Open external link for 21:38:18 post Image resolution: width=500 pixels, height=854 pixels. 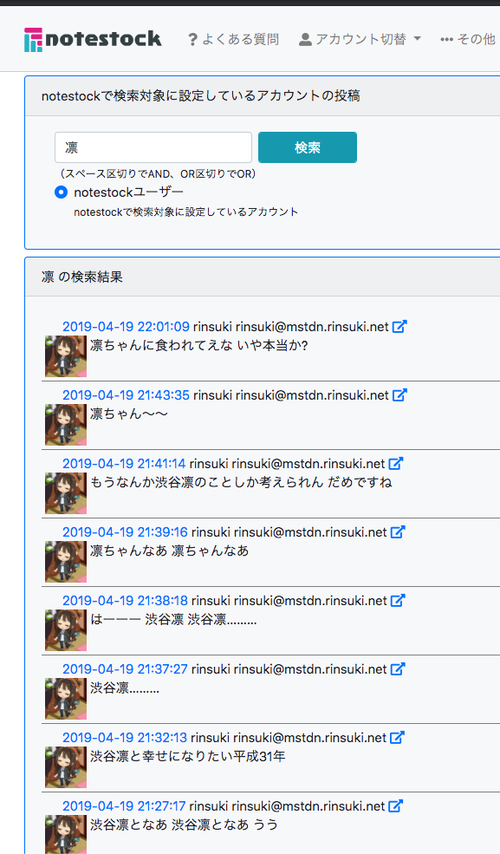tap(398, 600)
